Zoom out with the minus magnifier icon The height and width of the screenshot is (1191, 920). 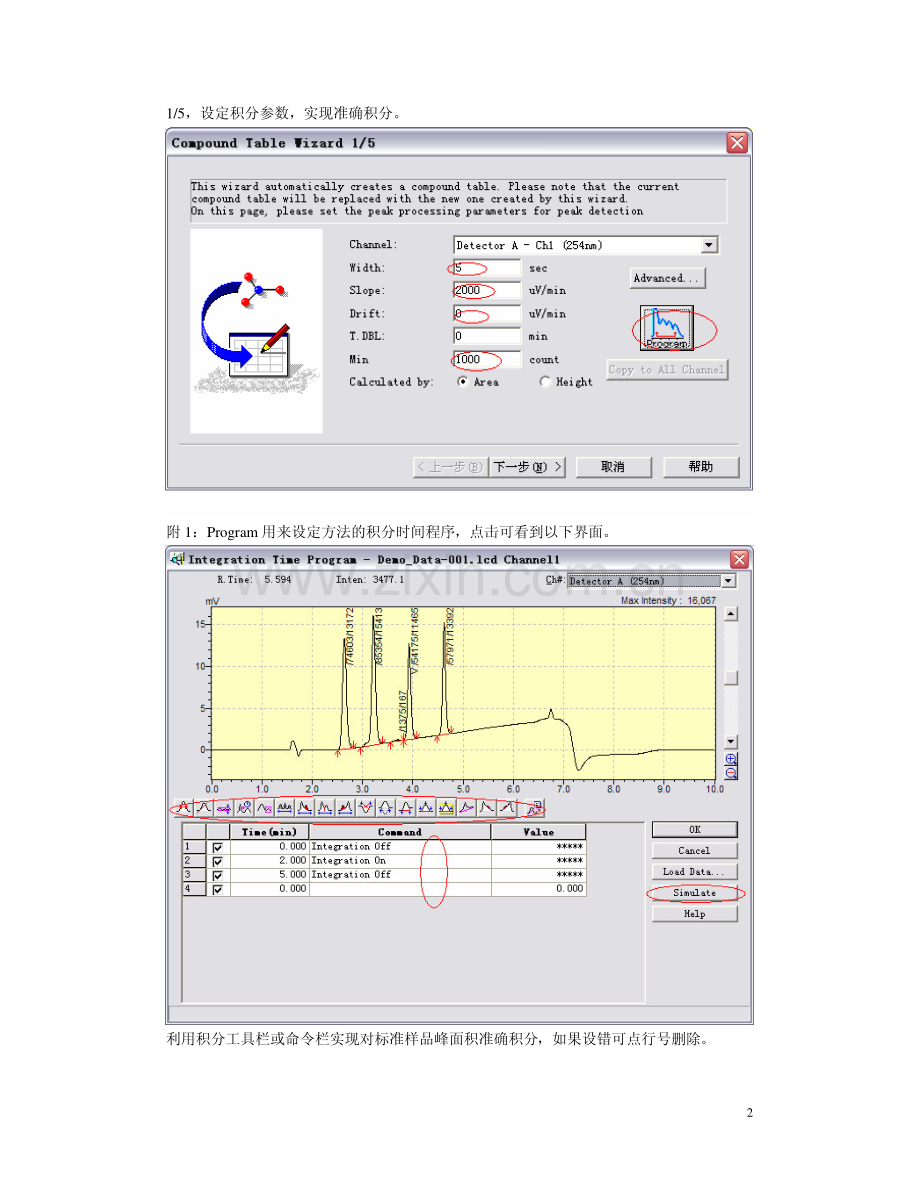tap(731, 773)
